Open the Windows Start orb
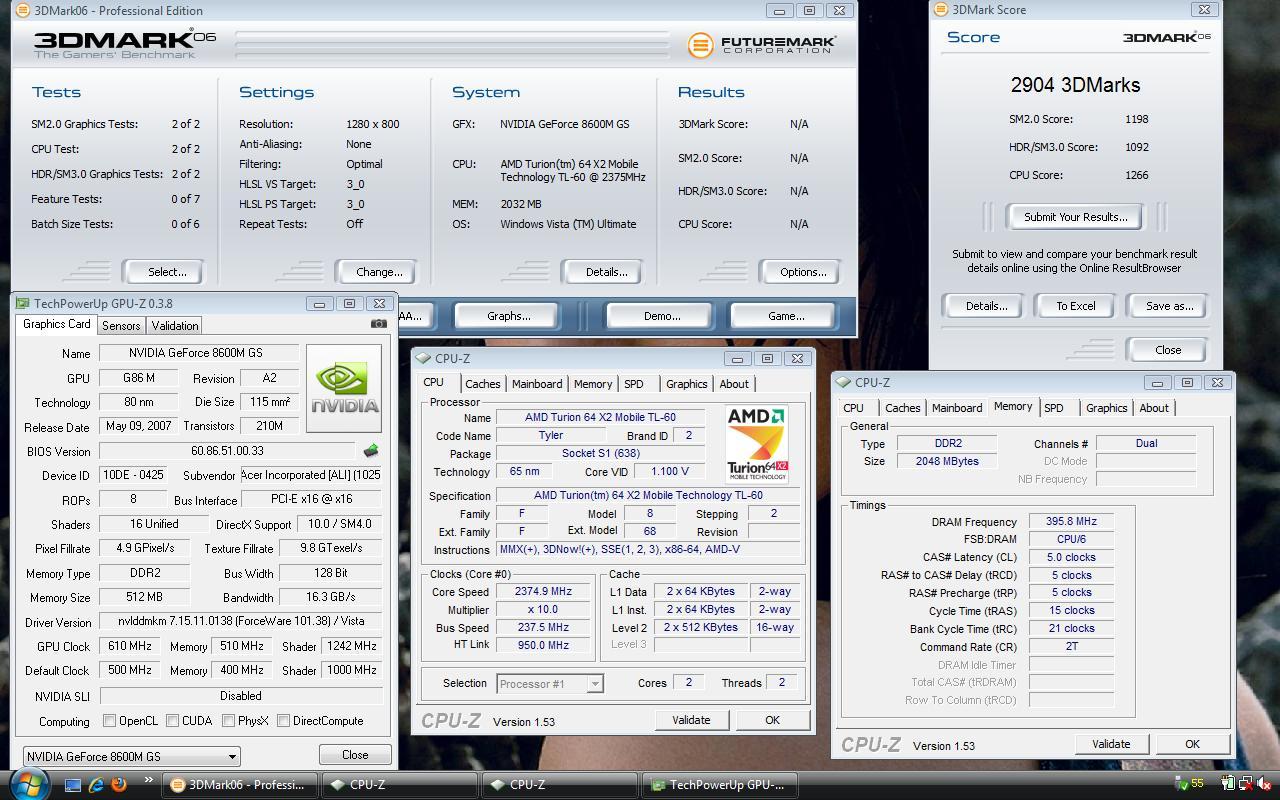Viewport: 1280px width, 800px height. pos(30,784)
